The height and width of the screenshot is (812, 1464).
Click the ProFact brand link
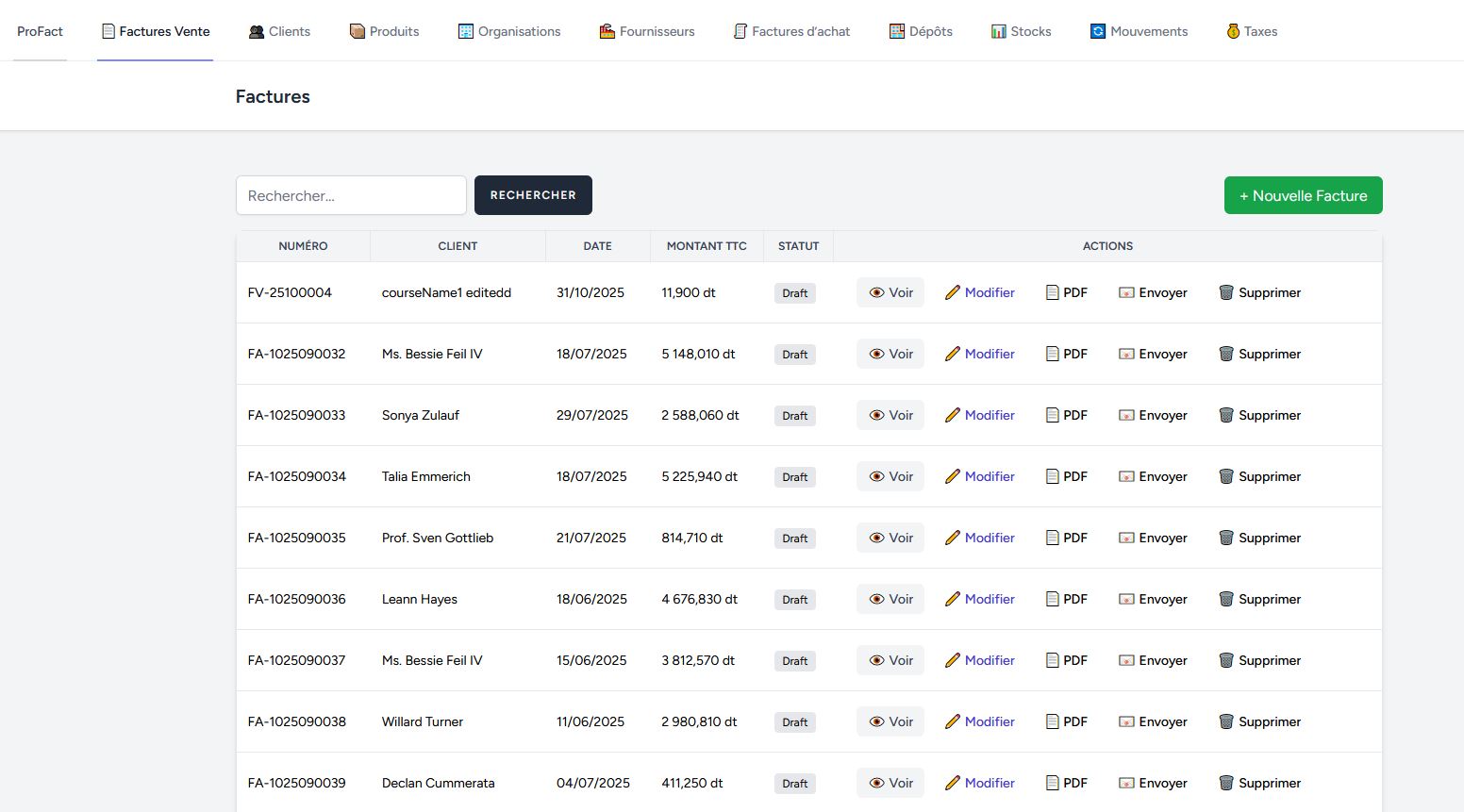(x=40, y=31)
